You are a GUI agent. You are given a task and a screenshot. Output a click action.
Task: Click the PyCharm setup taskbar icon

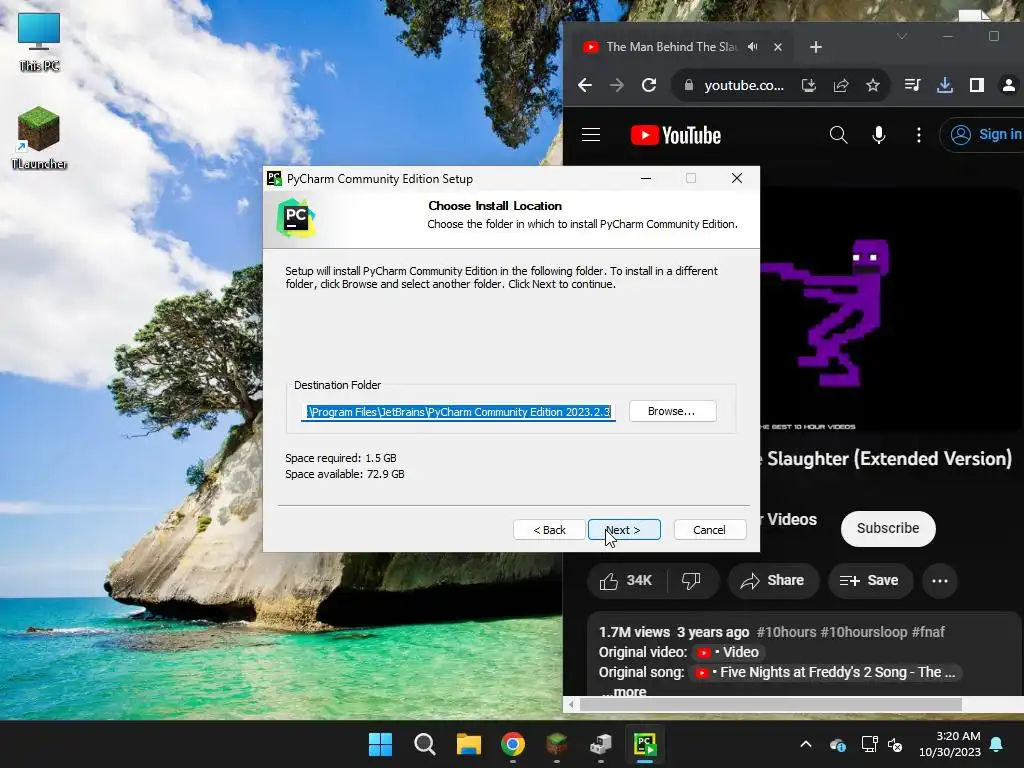pos(645,744)
